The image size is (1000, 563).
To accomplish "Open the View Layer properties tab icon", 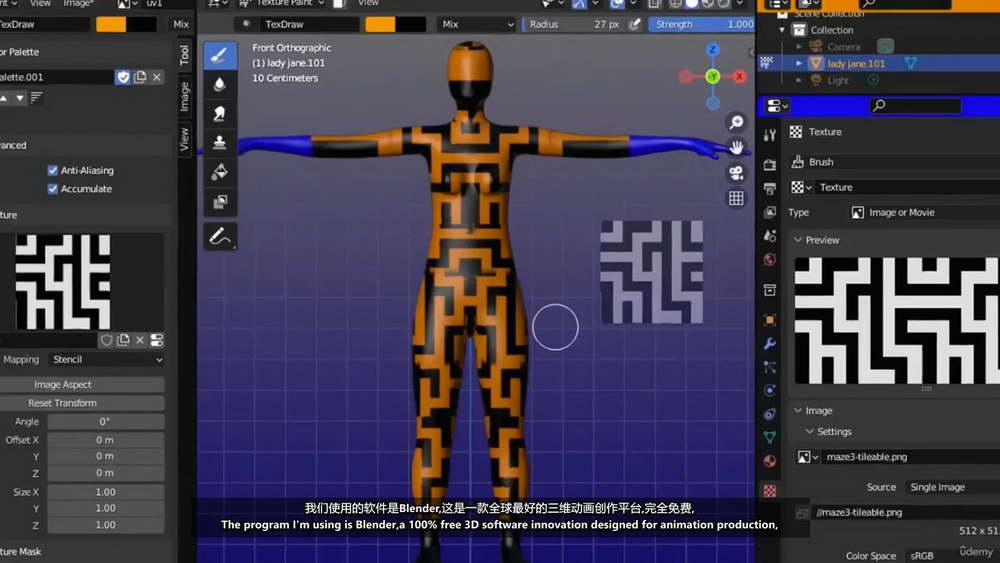I will click(x=770, y=212).
